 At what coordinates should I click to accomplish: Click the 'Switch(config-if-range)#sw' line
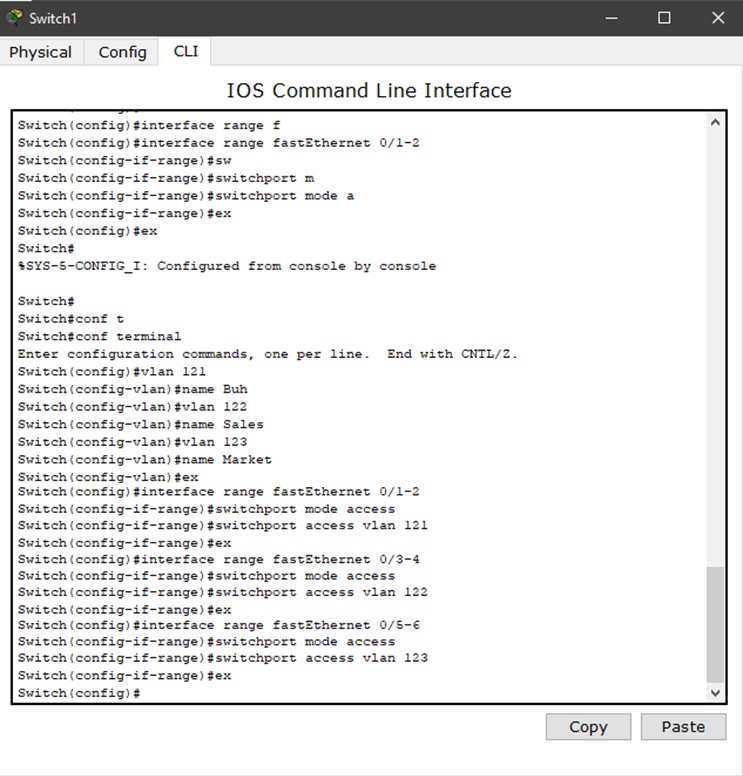click(125, 161)
